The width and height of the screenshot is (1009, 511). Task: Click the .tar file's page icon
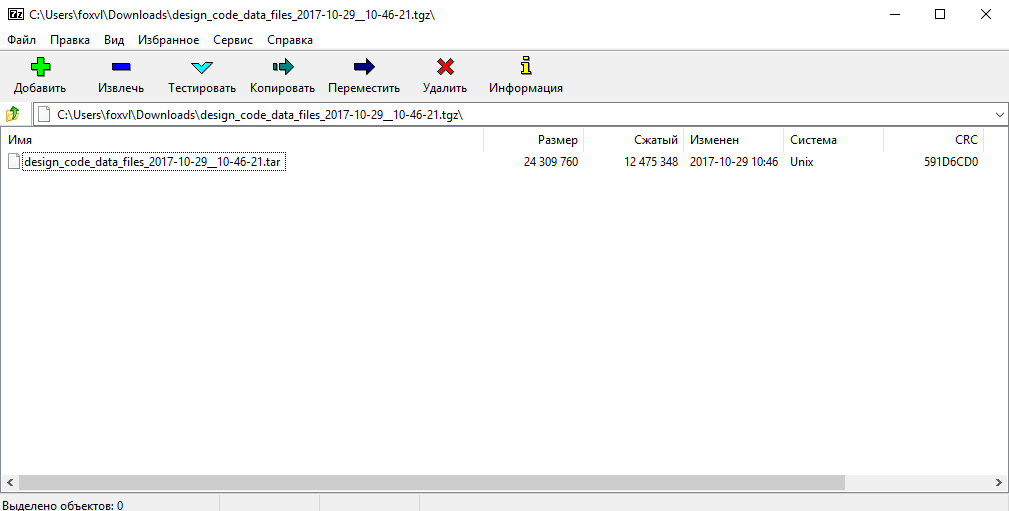14,162
